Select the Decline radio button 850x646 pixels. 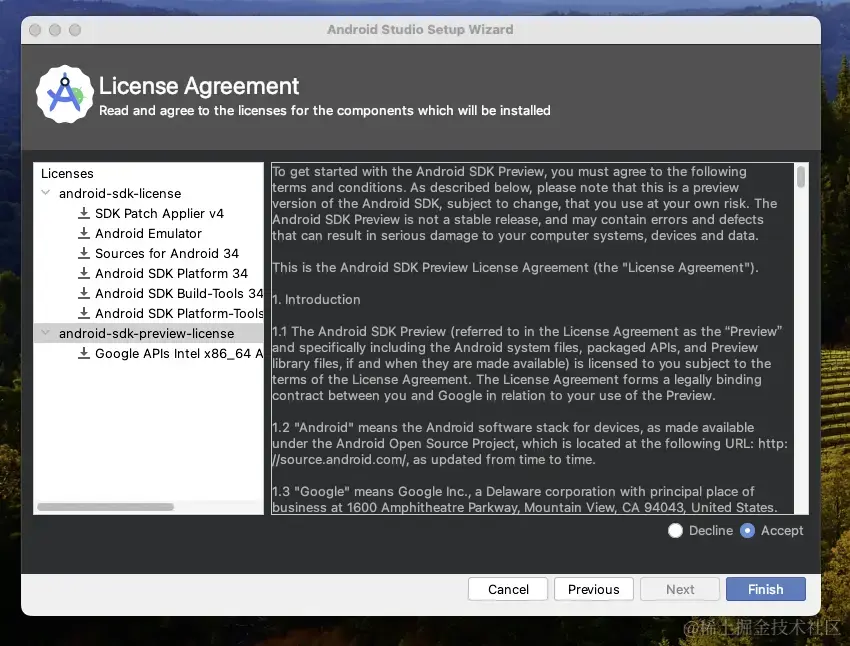(x=675, y=531)
